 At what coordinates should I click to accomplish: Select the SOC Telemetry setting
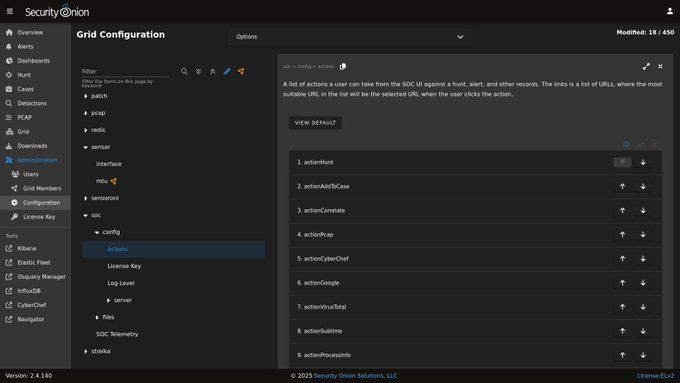[117, 334]
